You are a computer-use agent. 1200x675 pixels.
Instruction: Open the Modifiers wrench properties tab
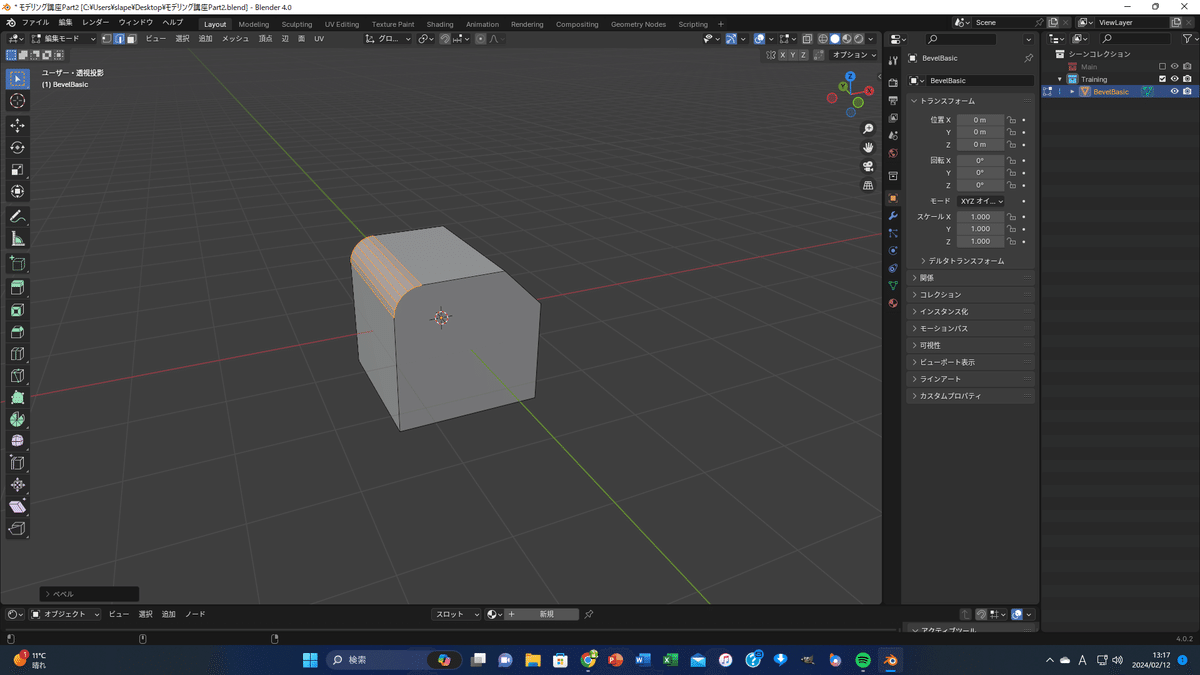(893, 216)
